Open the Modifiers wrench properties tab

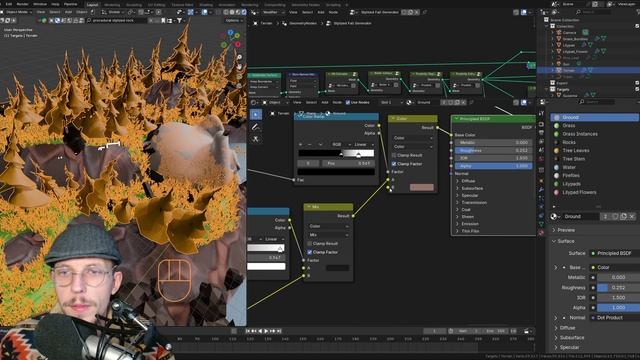click(542, 190)
